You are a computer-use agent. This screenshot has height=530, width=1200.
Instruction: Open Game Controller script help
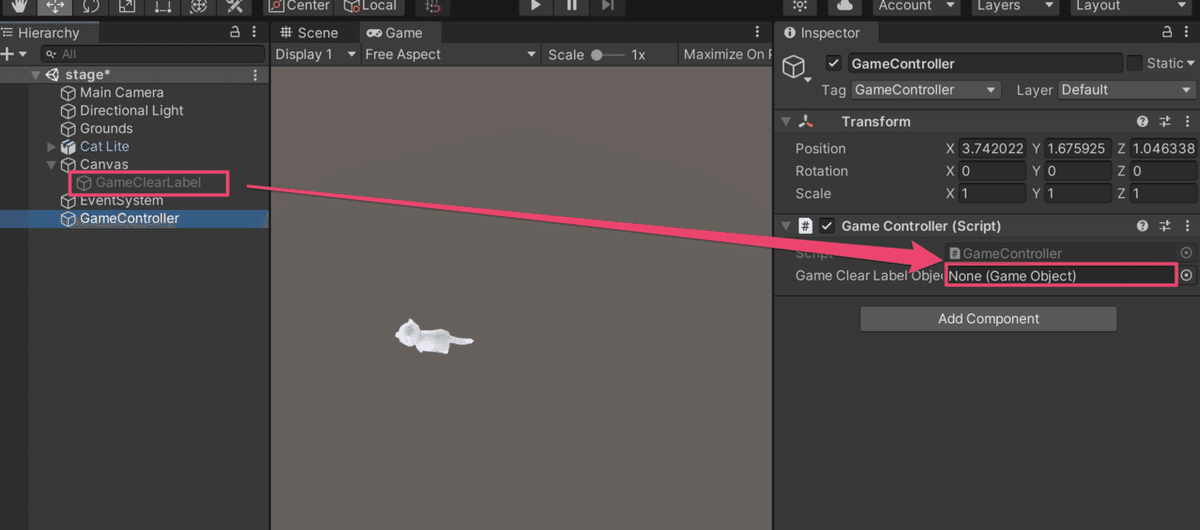tap(1142, 226)
